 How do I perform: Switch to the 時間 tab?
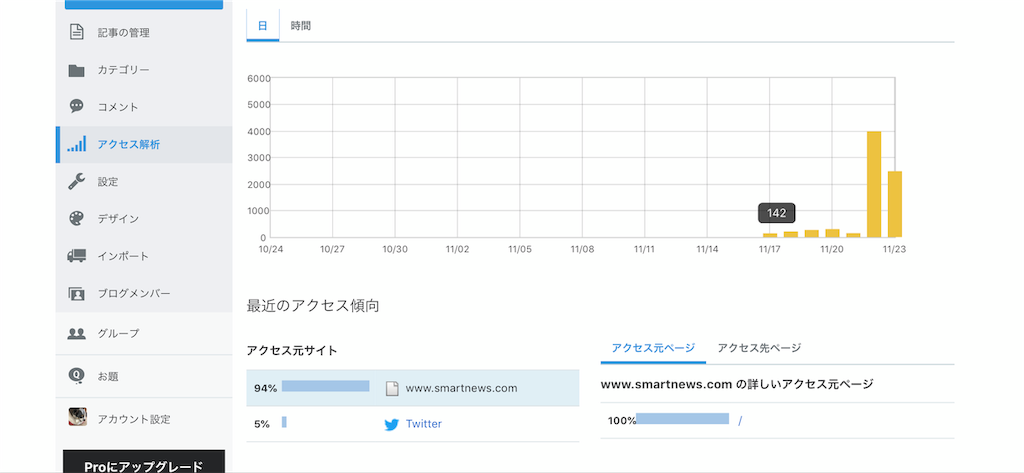(x=300, y=26)
